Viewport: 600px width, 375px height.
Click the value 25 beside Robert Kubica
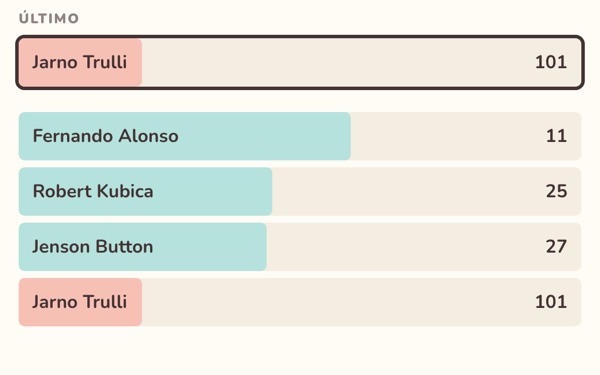pos(556,191)
